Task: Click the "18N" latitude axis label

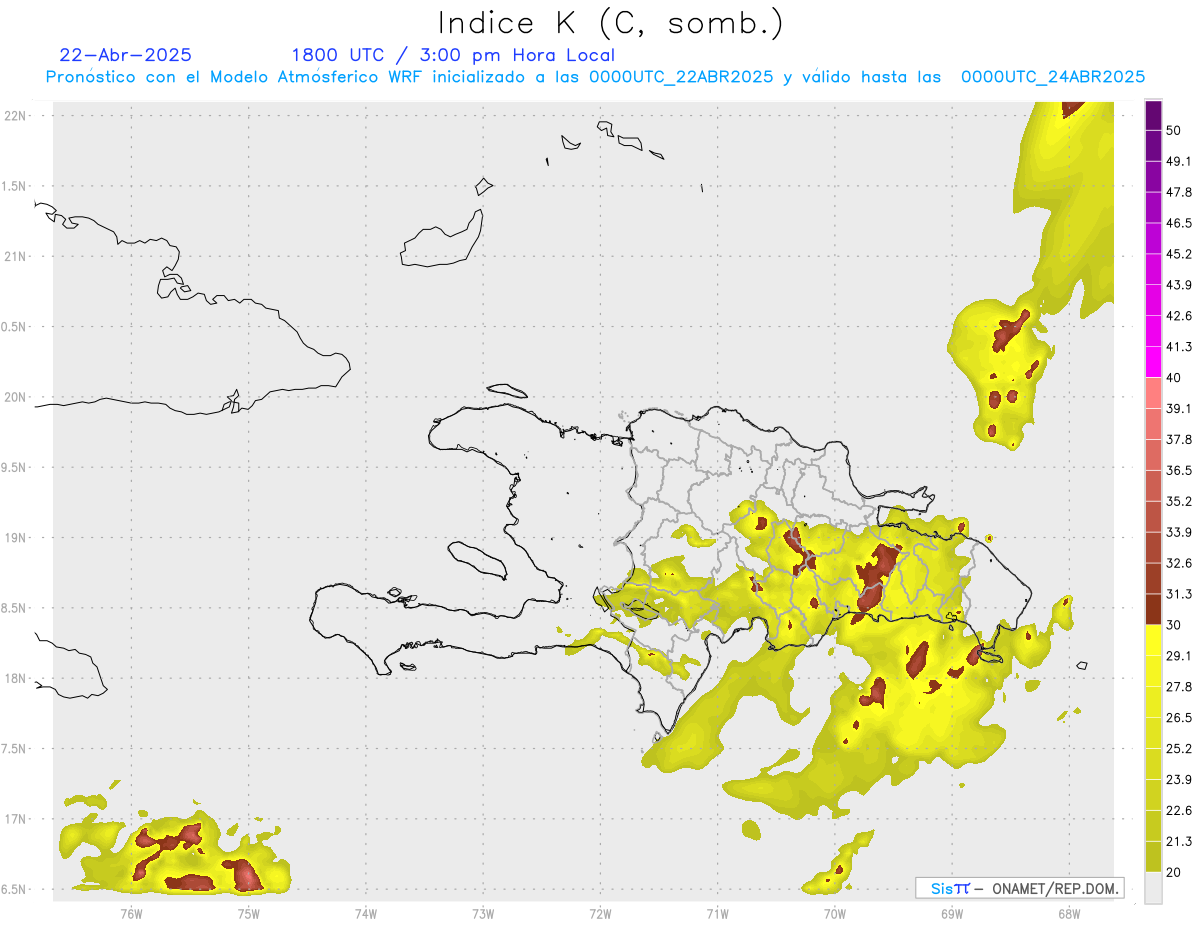Action: click(x=15, y=679)
